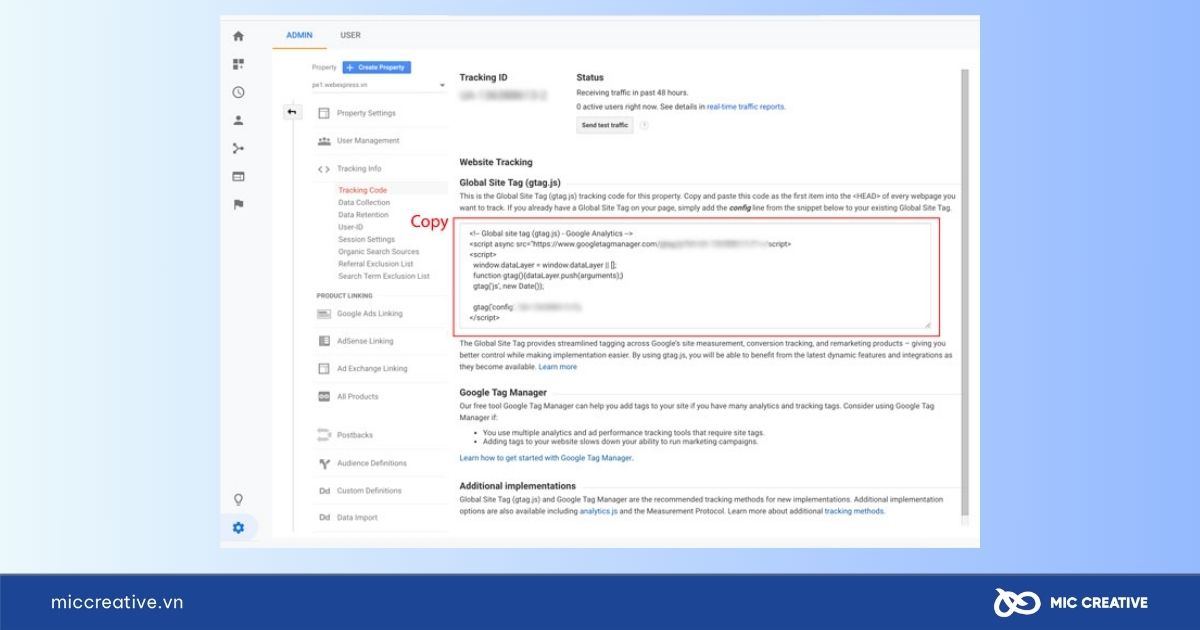Click the help icon next to Send test traffic

[644, 125]
